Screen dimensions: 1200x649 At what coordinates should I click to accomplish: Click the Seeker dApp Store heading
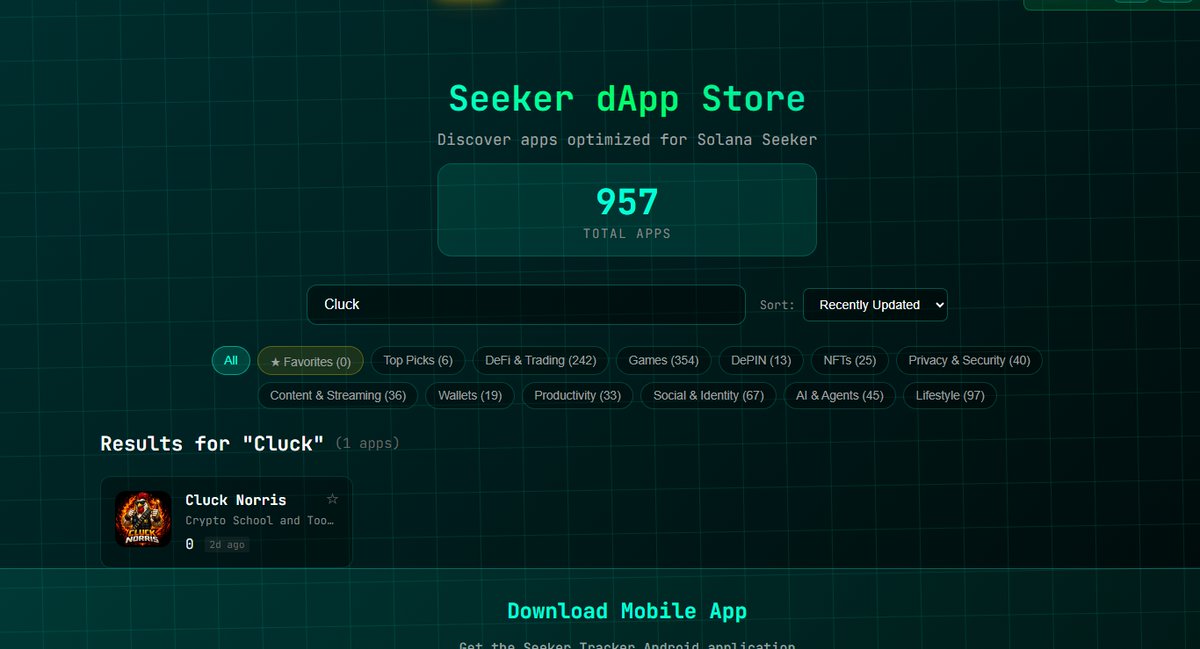click(x=627, y=99)
